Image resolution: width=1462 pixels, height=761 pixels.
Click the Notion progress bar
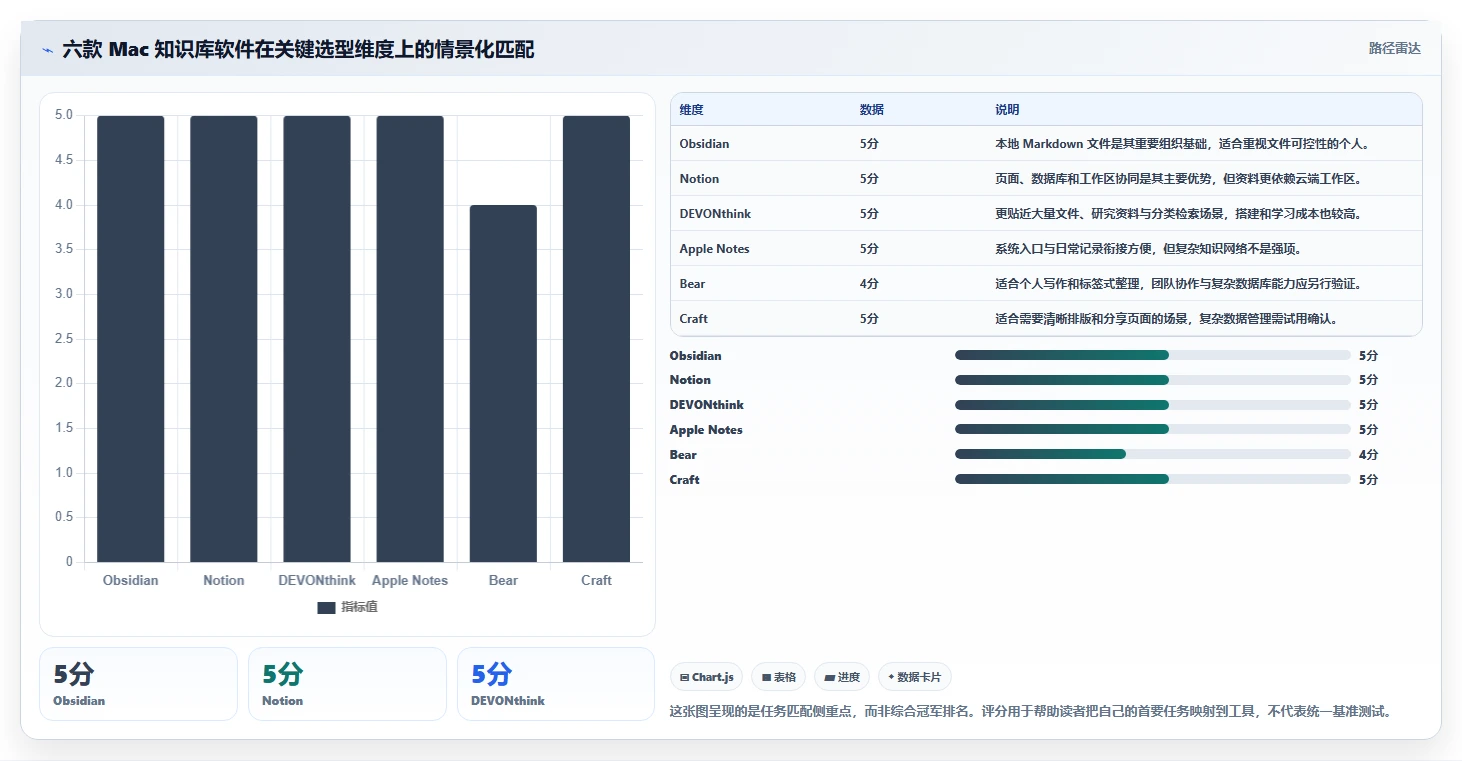click(x=1153, y=380)
